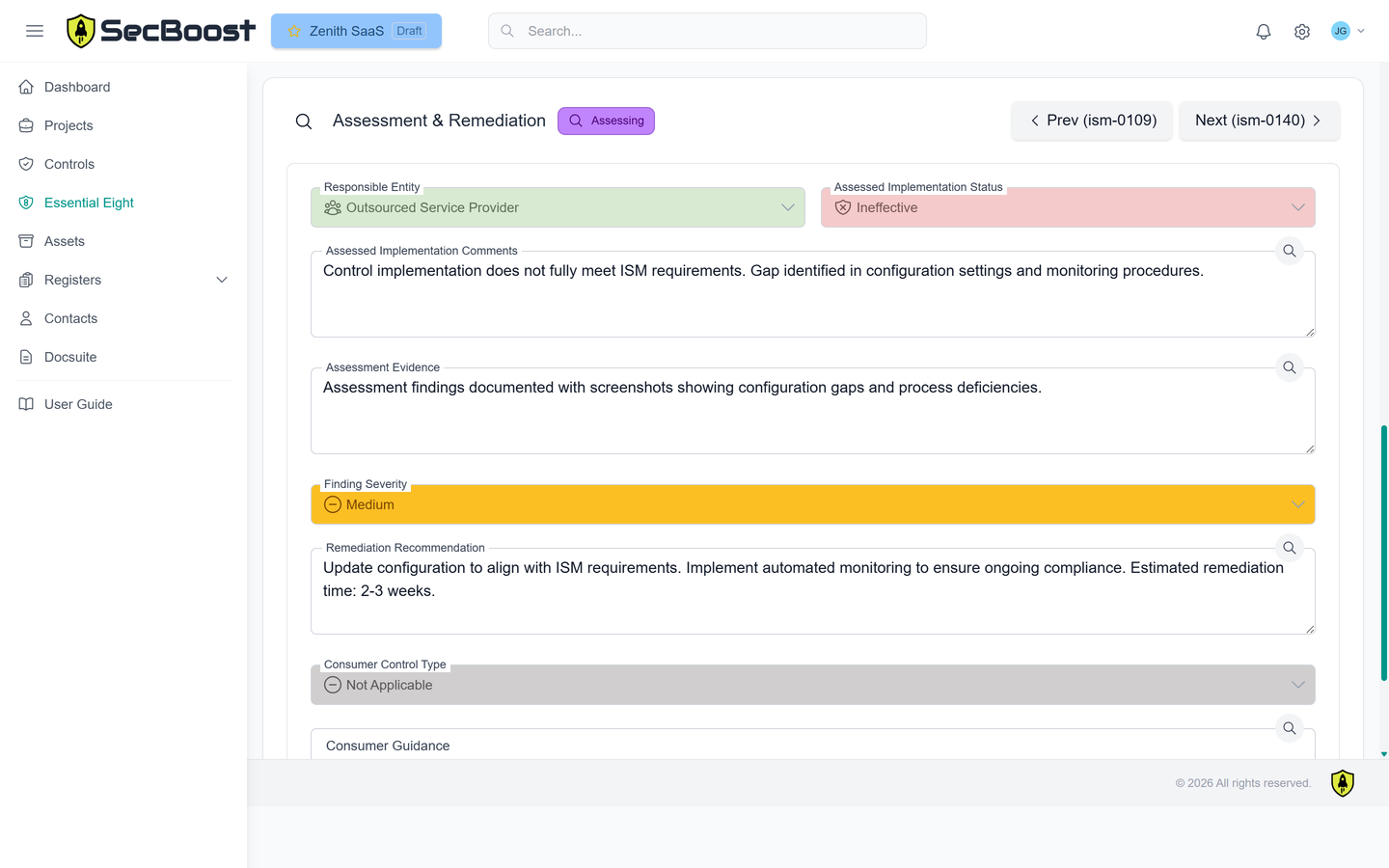Change the Finding Severity from Medium
The image size is (1389, 868).
click(812, 503)
